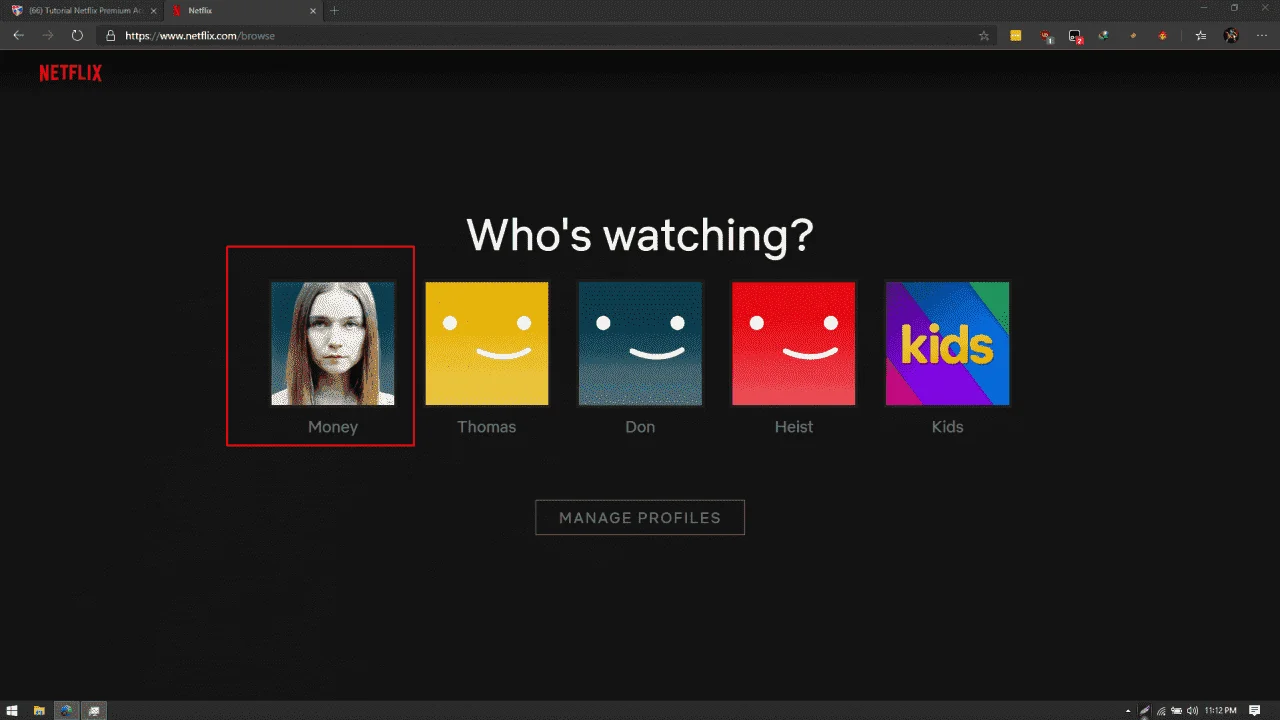Close the Tutorial Netflix Premium tab

point(152,10)
